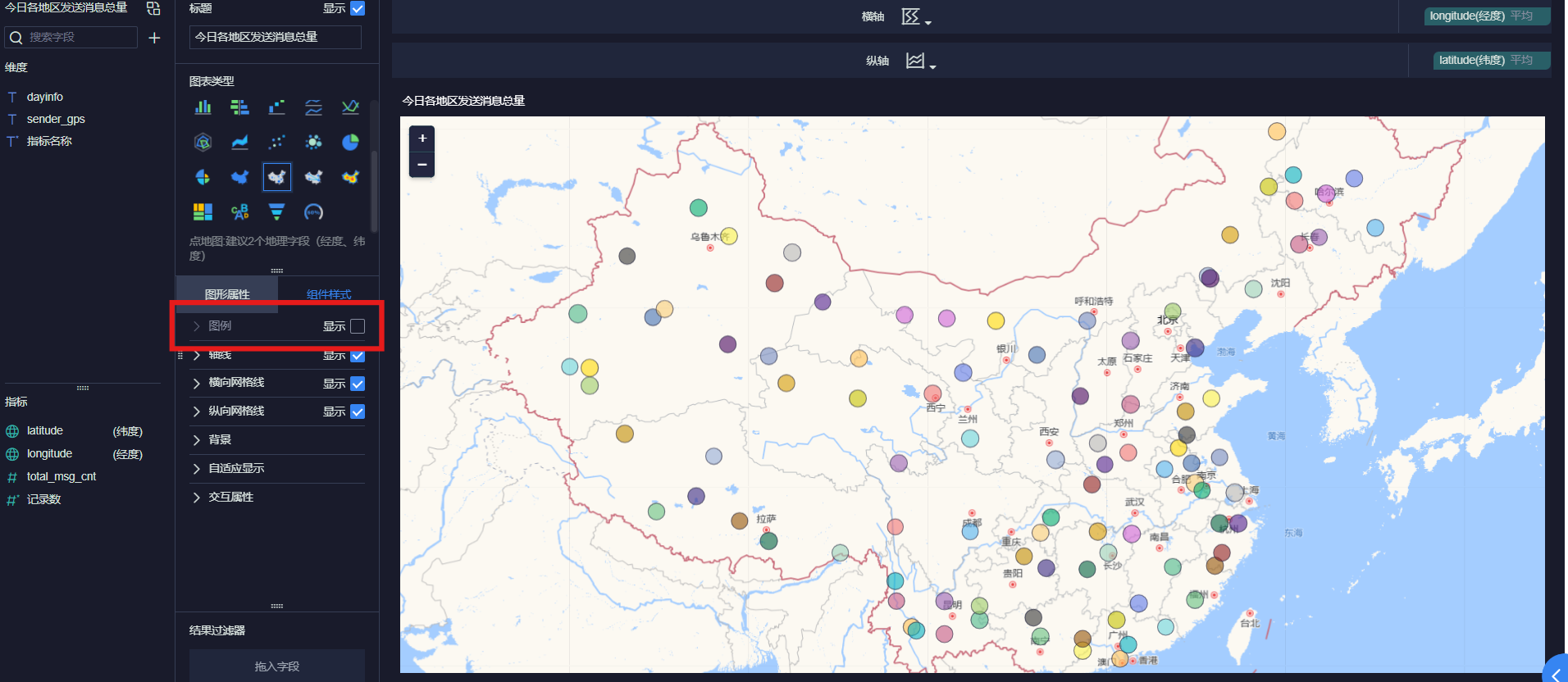Uncheck the 横向网格线 显示 checkbox

[x=358, y=384]
